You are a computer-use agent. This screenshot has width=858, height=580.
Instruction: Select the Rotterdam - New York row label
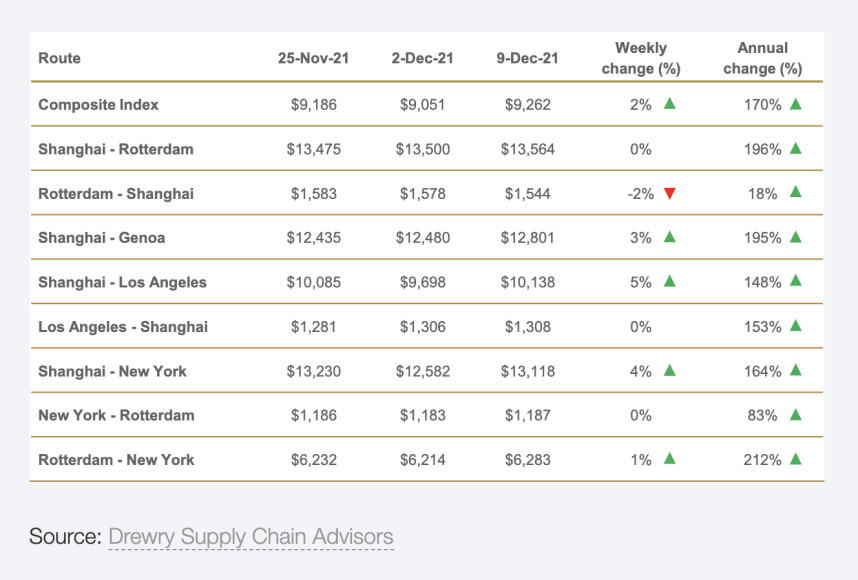[x=116, y=460]
